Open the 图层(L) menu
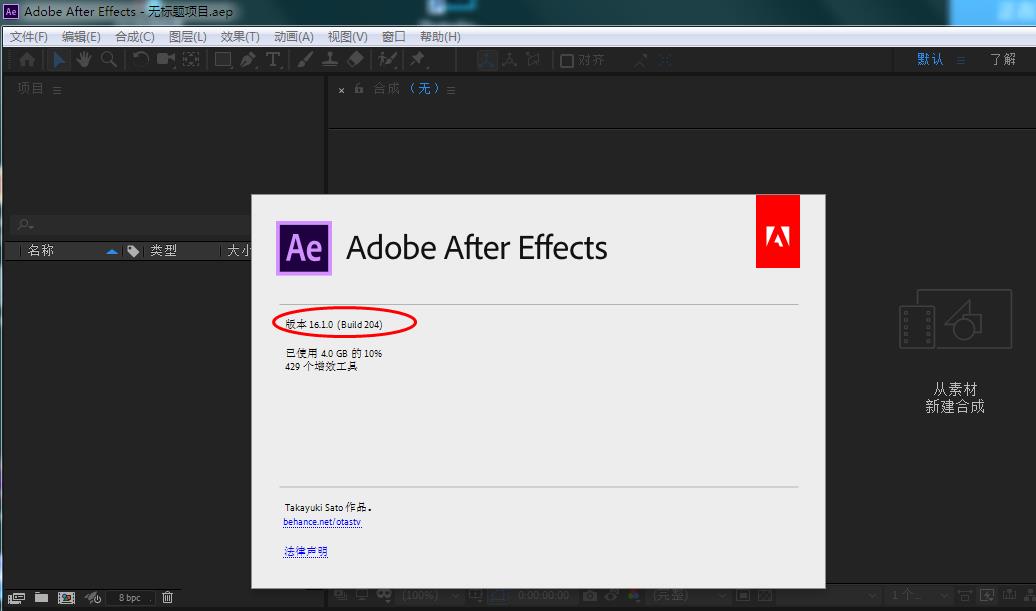 (188, 37)
